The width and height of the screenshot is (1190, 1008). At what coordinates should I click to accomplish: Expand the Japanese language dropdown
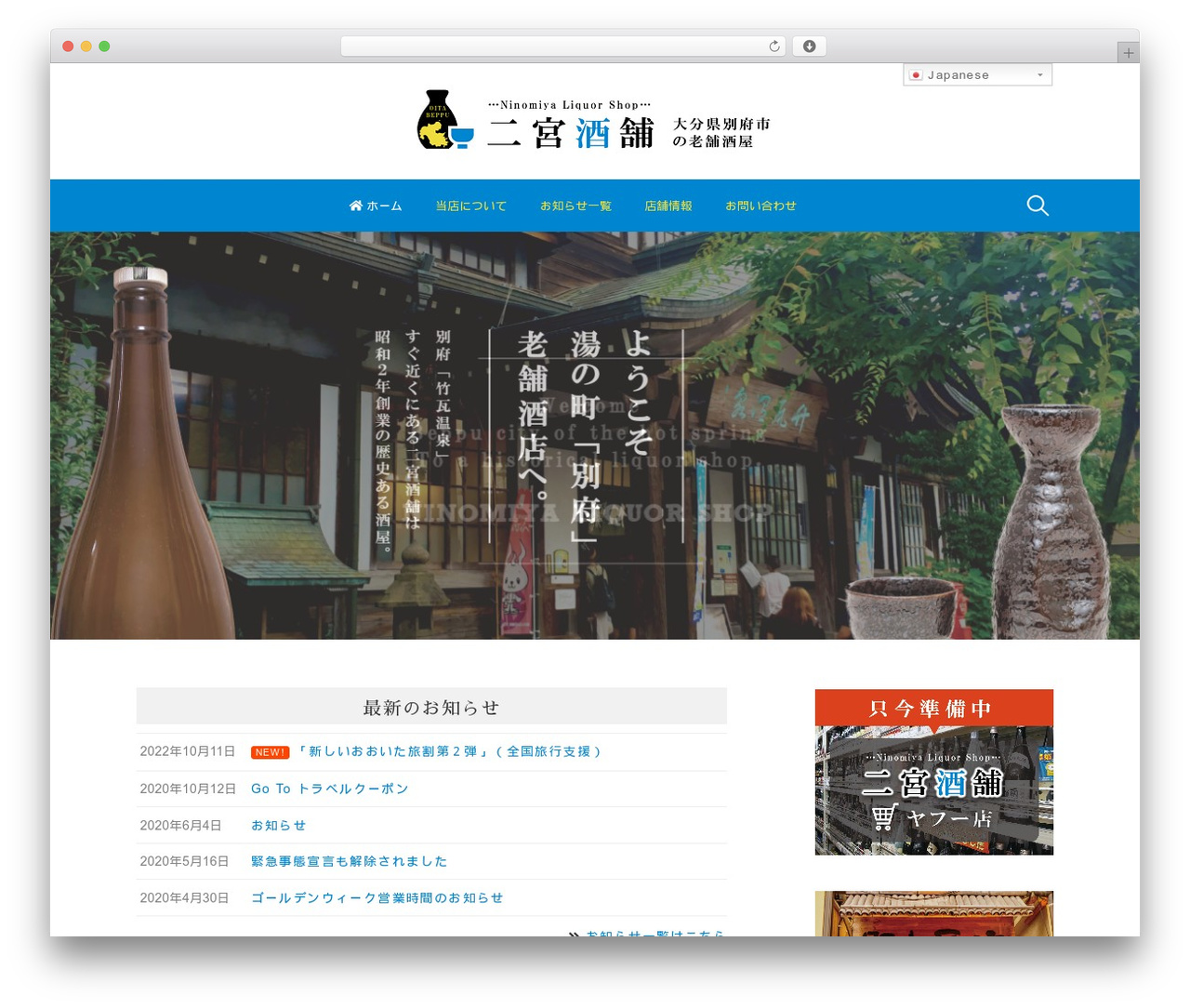click(977, 75)
